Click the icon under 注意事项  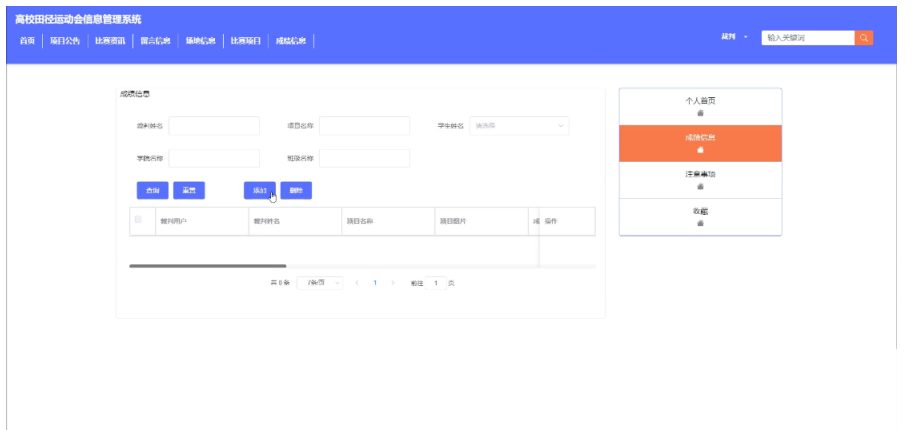(700, 186)
